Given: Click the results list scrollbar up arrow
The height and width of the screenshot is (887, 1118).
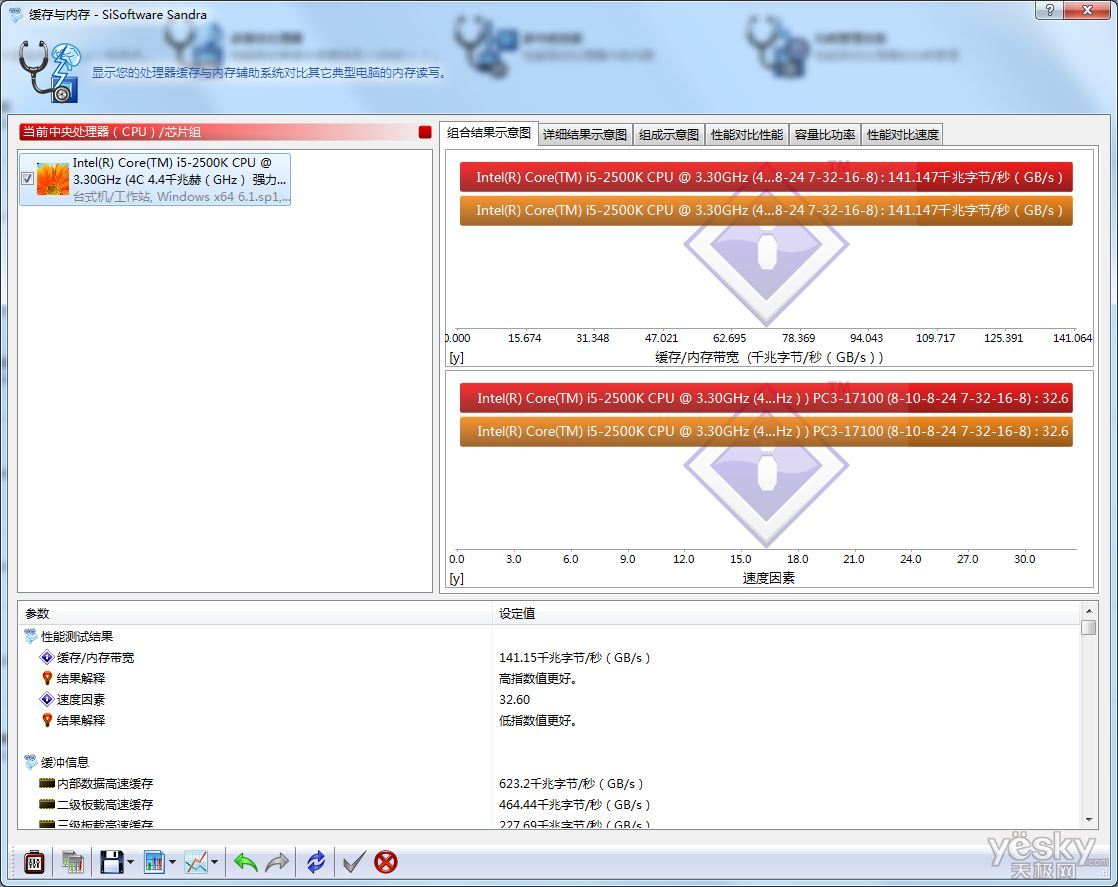Looking at the screenshot, I should [1088, 611].
